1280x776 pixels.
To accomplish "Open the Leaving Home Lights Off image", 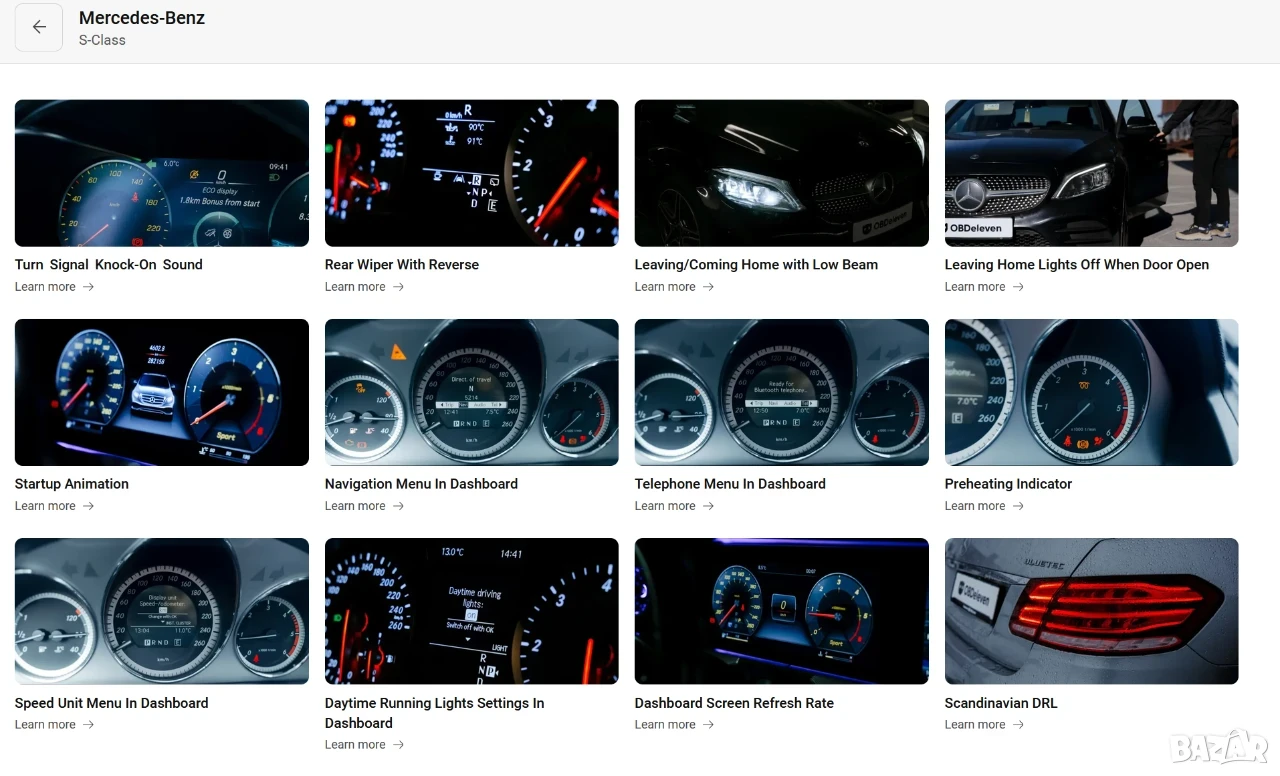I will 1092,173.
